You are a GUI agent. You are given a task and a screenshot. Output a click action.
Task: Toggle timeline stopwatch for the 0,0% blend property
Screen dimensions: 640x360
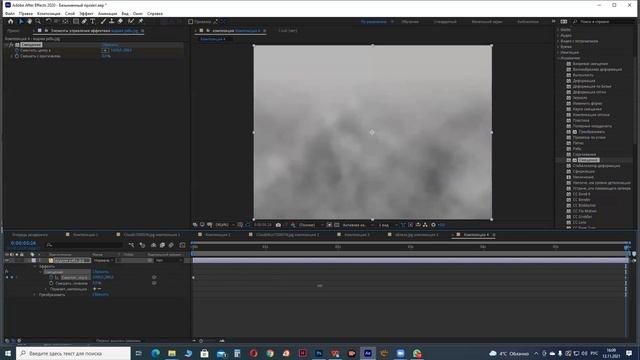[51, 283]
